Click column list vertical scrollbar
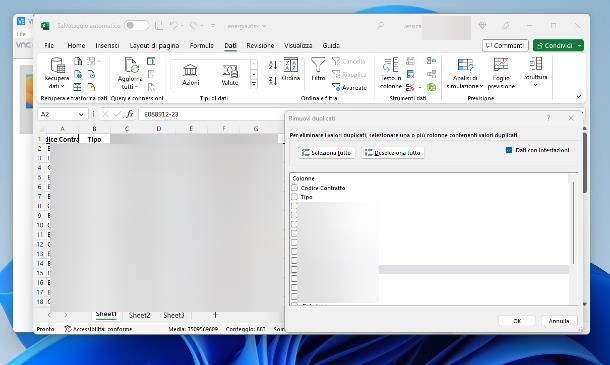Screen dimensions: 610x365 coord(573,223)
